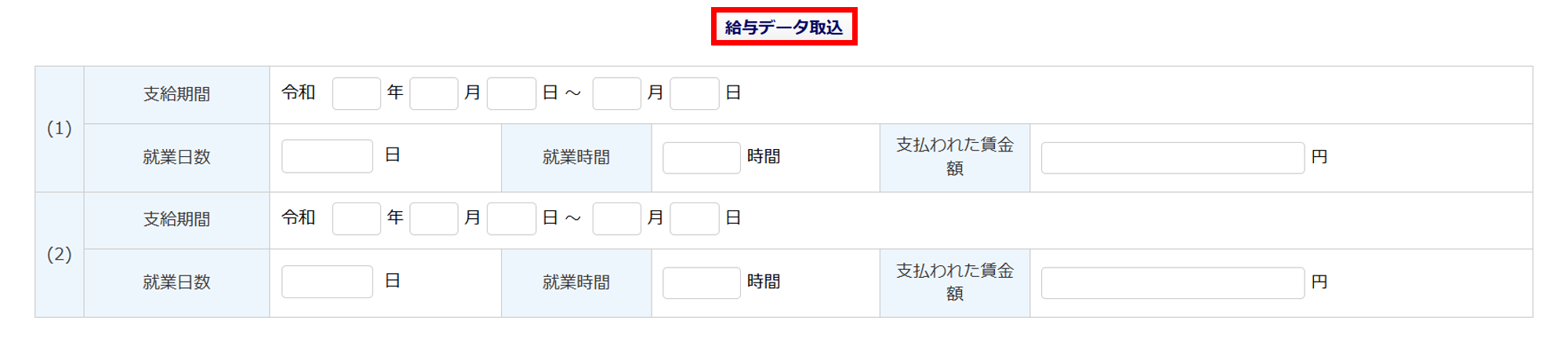Click the start month field in row (1)
1568x339 pixels.
point(434,93)
